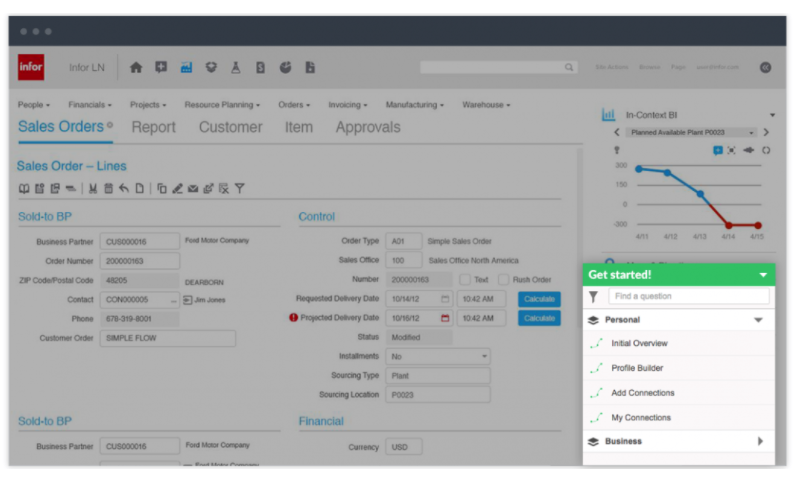
Task: Go to the Home icon
Action: [x=136, y=67]
